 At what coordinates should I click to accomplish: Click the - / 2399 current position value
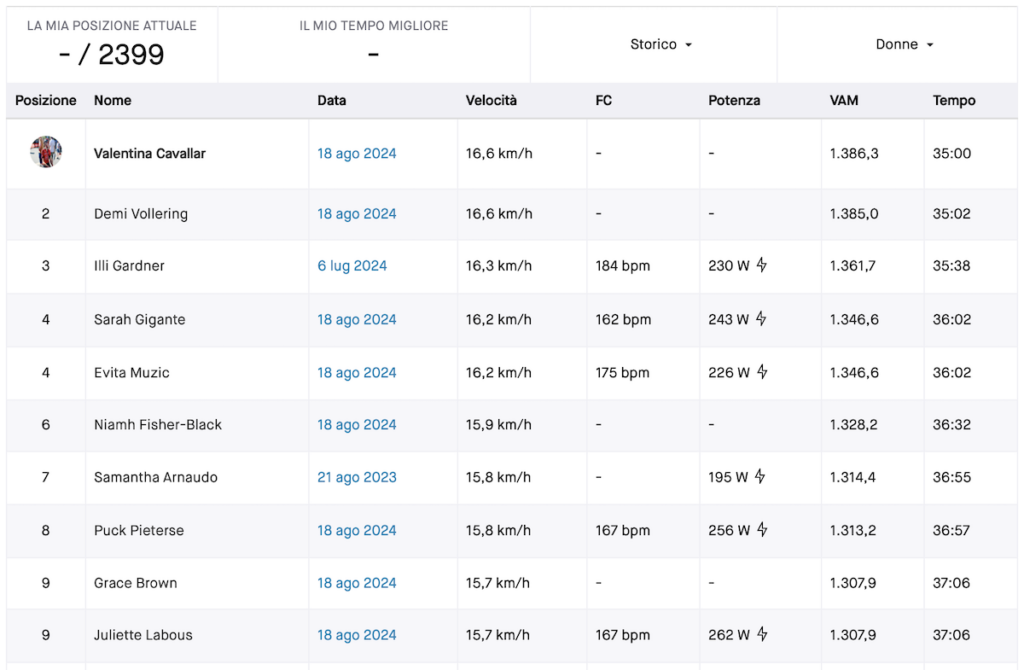point(112,55)
